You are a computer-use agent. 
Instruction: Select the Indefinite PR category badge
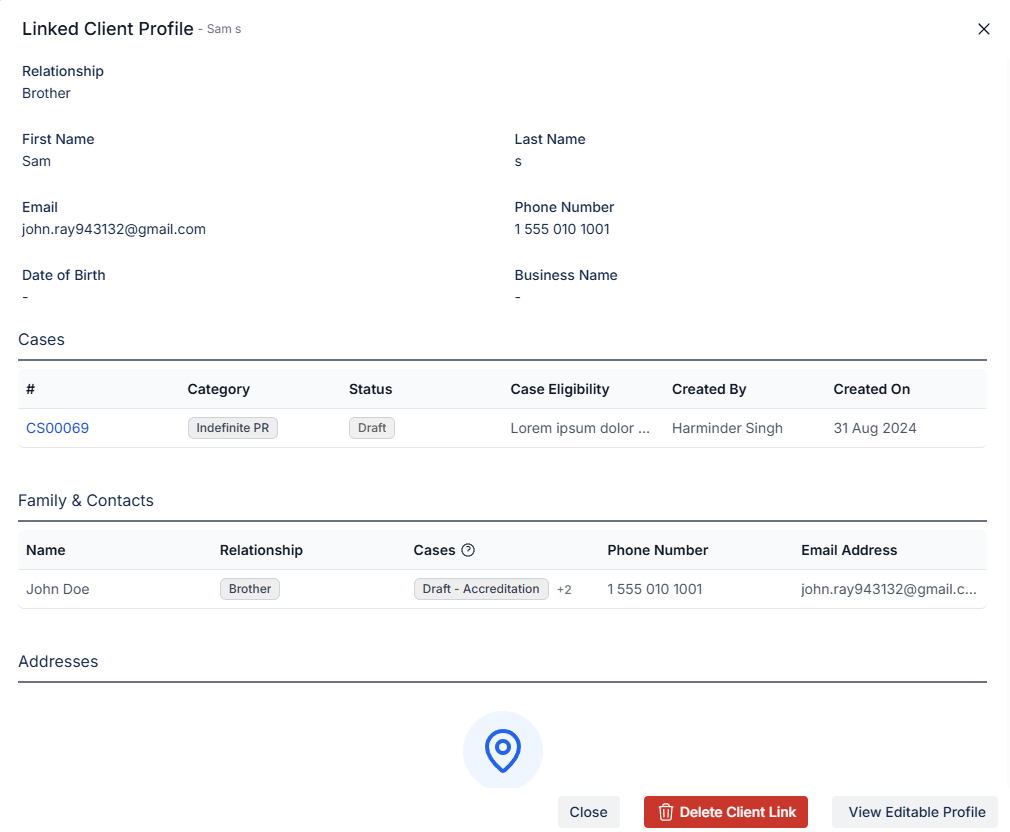(232, 427)
